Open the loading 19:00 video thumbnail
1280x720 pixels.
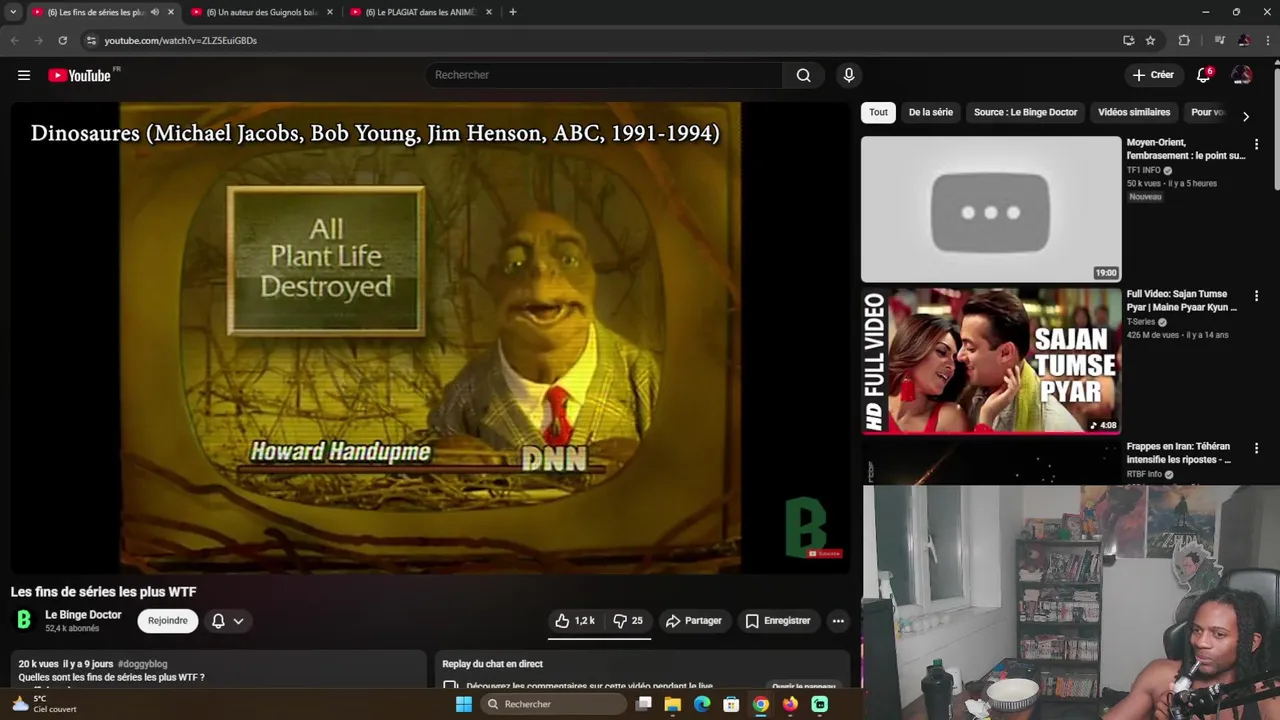[x=991, y=209]
